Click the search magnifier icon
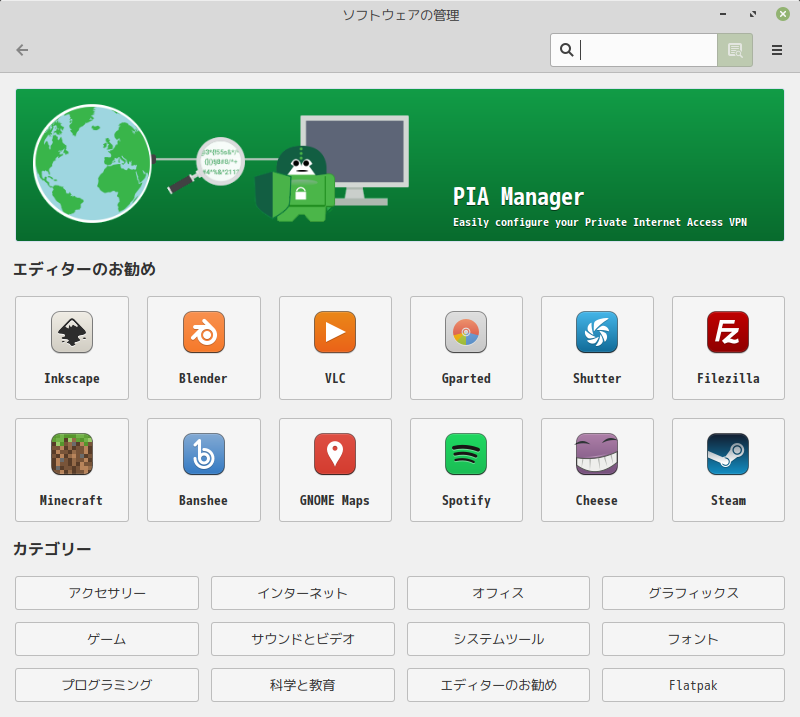800x717 pixels. point(566,50)
